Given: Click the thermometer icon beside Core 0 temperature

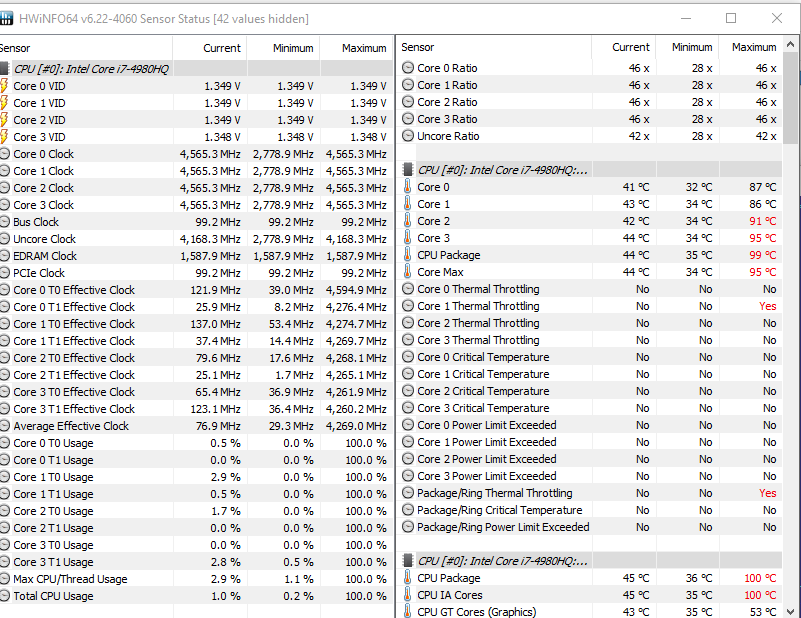Looking at the screenshot, I should [x=407, y=187].
